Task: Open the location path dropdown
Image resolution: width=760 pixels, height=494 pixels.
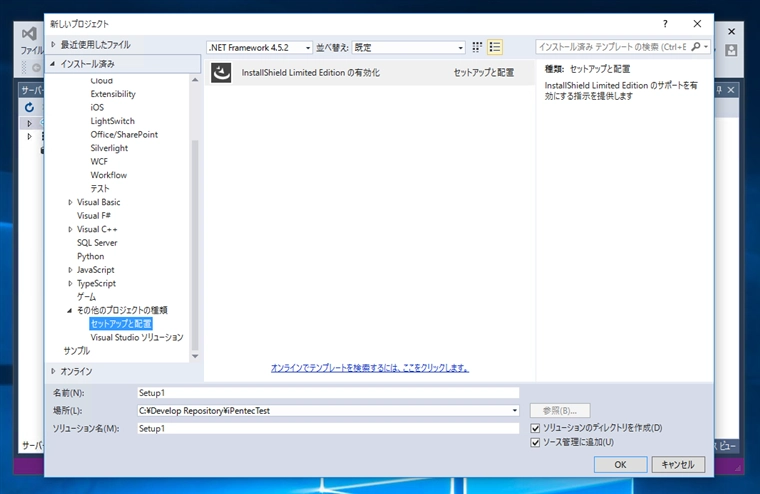Action: [514, 411]
